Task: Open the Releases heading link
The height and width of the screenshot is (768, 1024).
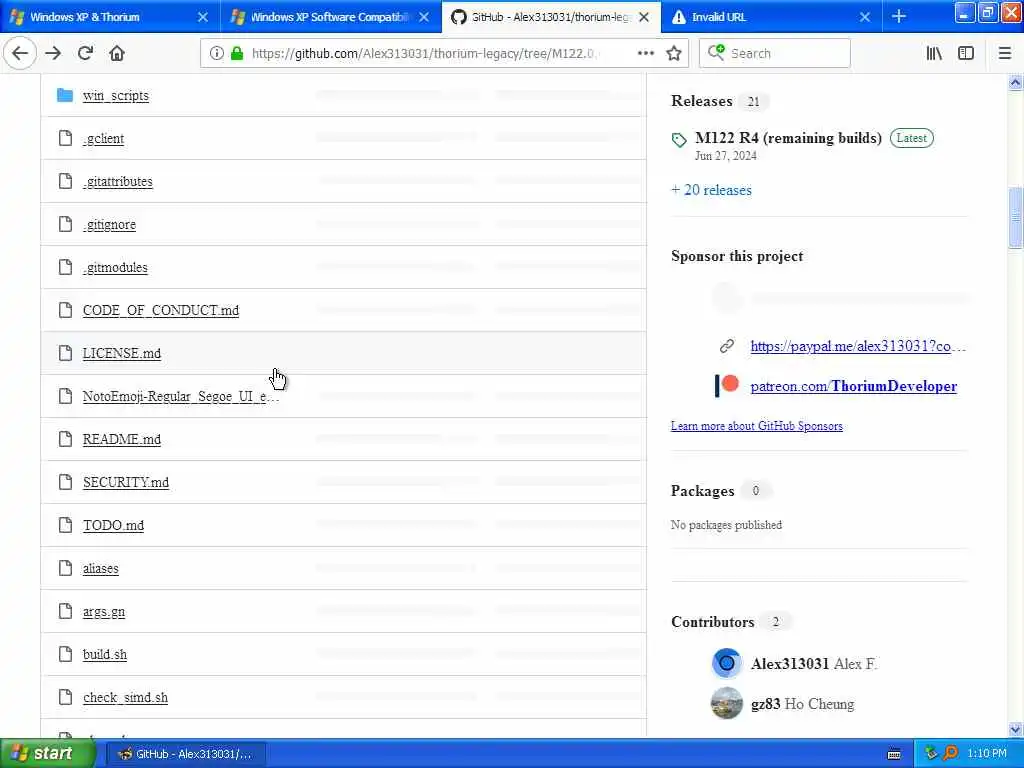Action: click(x=701, y=101)
